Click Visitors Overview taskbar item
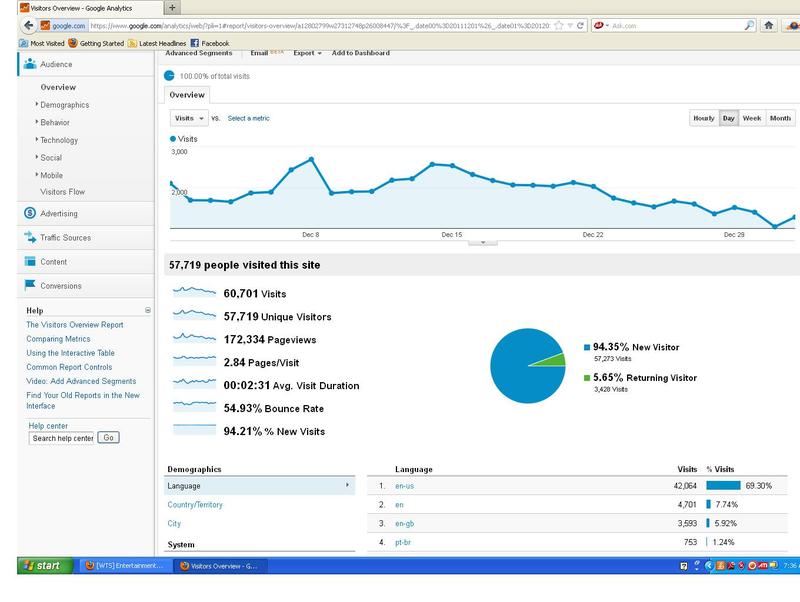Screen dimensions: 800x602 [220, 565]
